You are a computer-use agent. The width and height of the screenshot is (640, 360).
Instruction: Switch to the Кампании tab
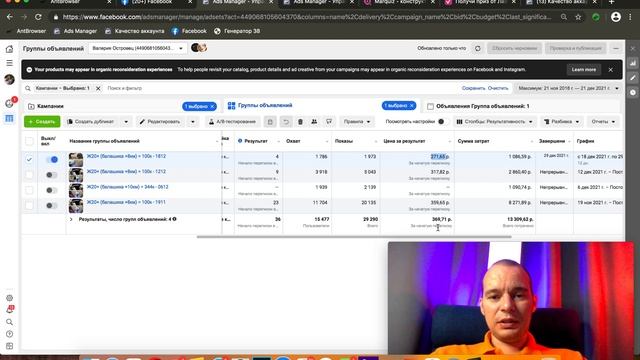(121, 106)
